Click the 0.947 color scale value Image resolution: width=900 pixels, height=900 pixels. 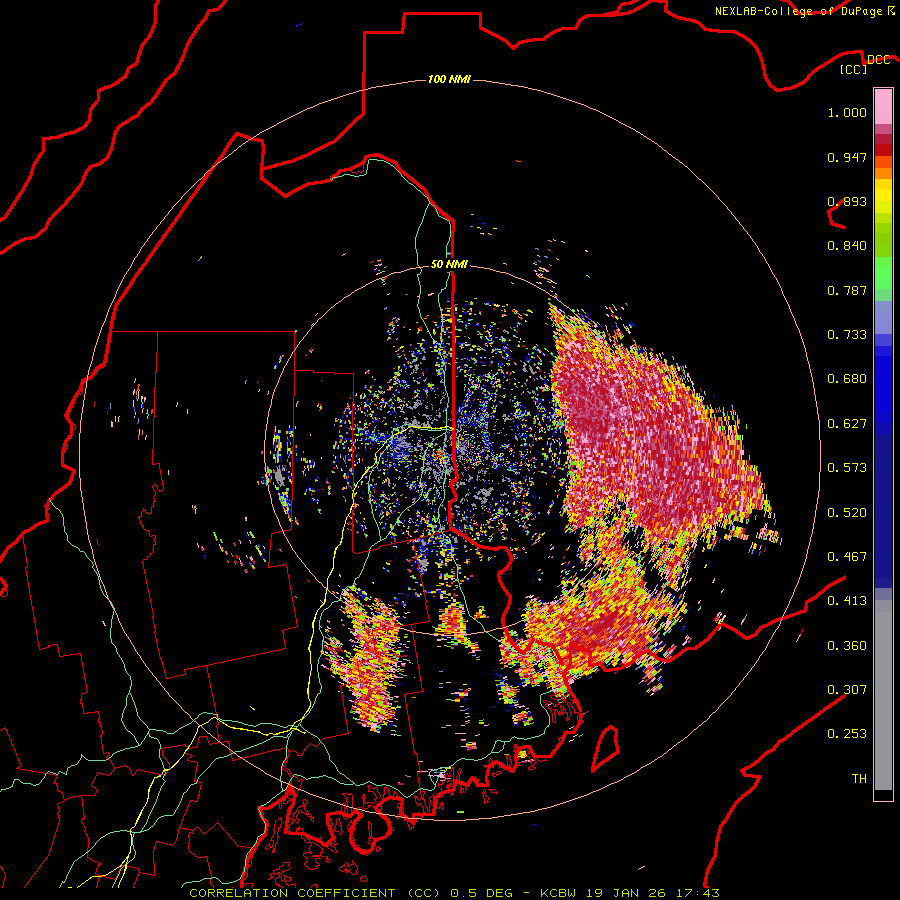[847, 157]
